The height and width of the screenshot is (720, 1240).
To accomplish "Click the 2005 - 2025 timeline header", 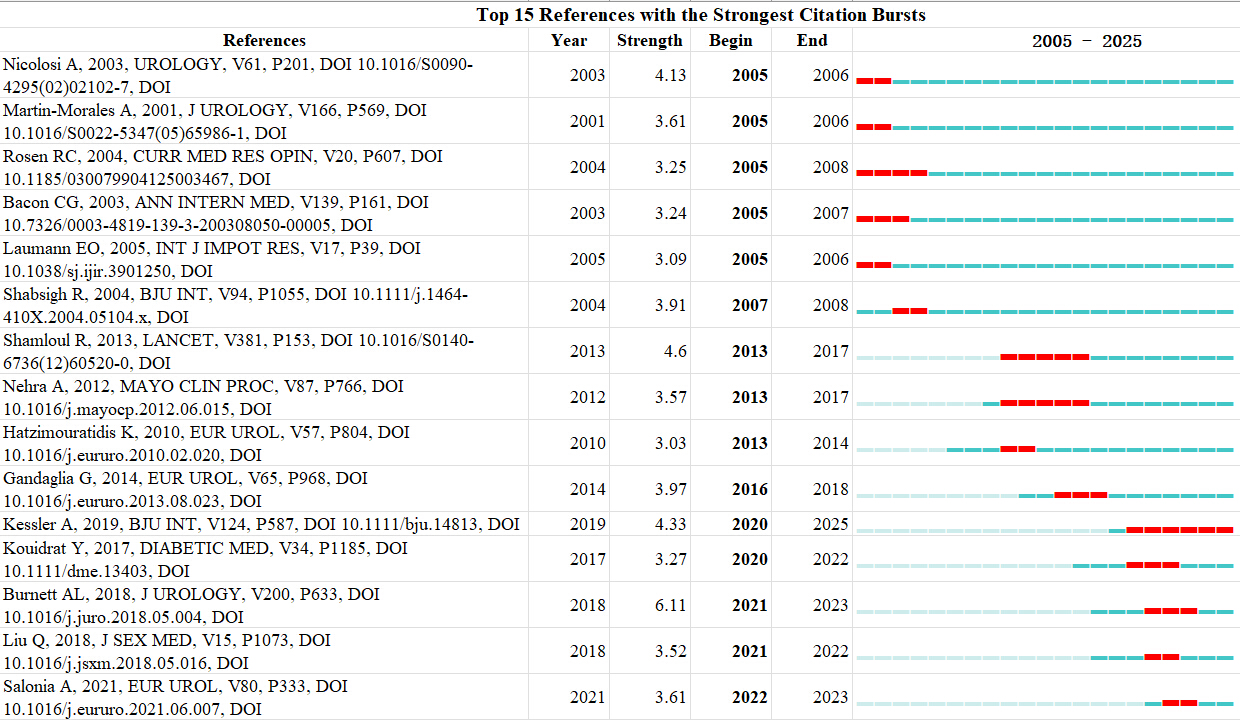I will [1087, 41].
